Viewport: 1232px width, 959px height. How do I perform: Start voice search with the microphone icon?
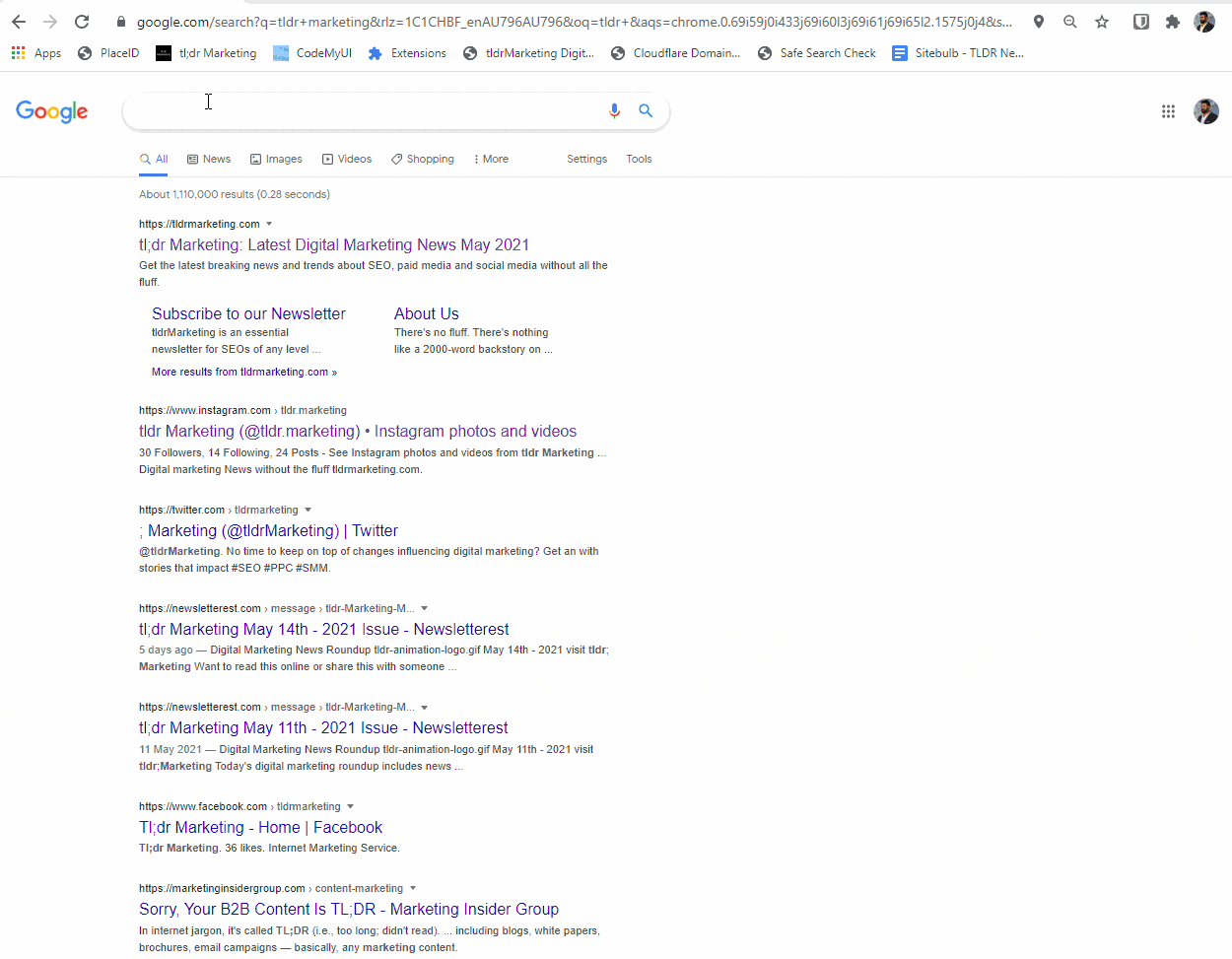coord(614,111)
